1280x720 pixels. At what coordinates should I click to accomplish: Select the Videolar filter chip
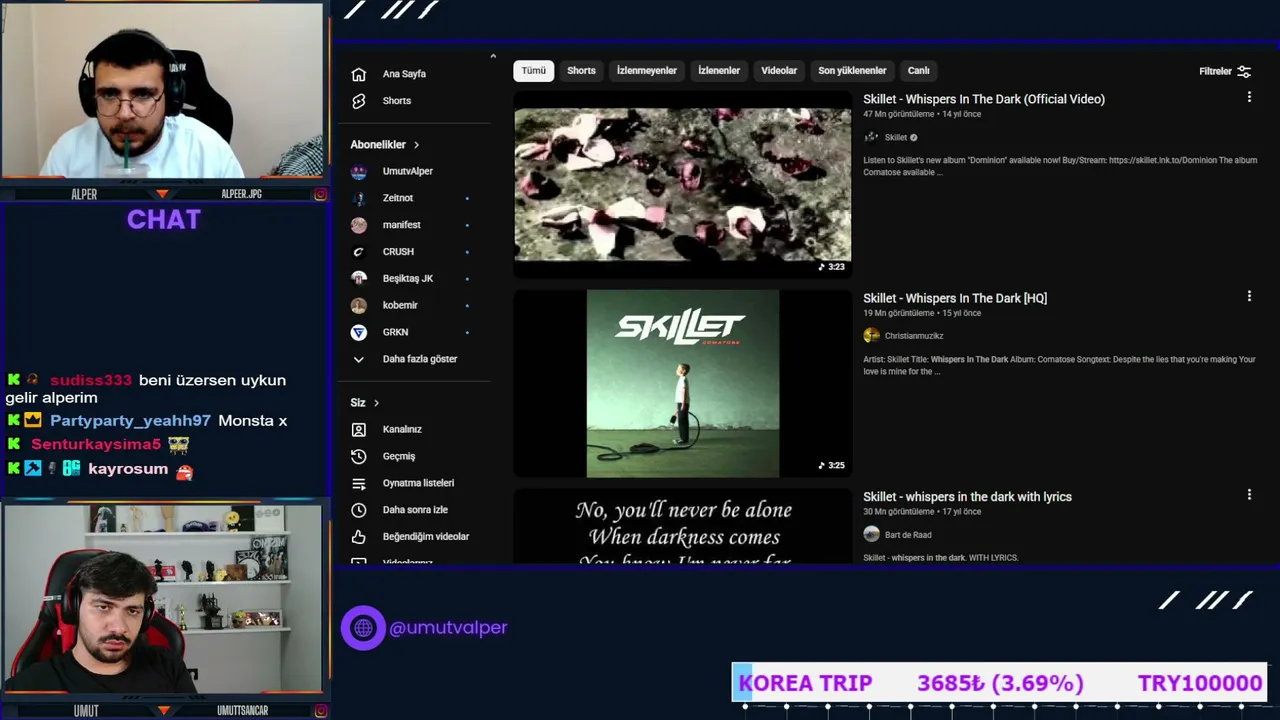click(779, 71)
